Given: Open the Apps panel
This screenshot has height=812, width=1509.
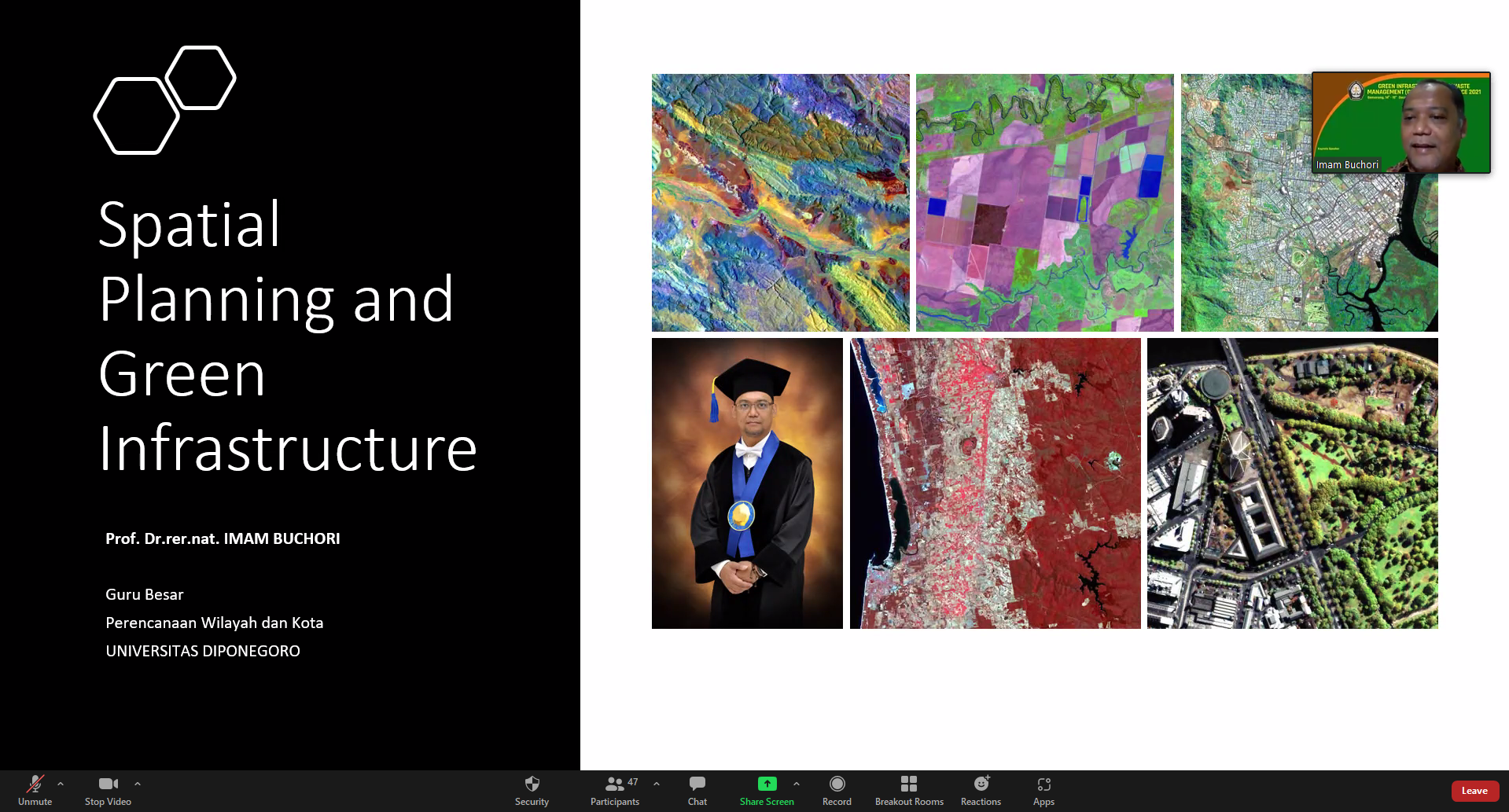Looking at the screenshot, I should click(1043, 789).
